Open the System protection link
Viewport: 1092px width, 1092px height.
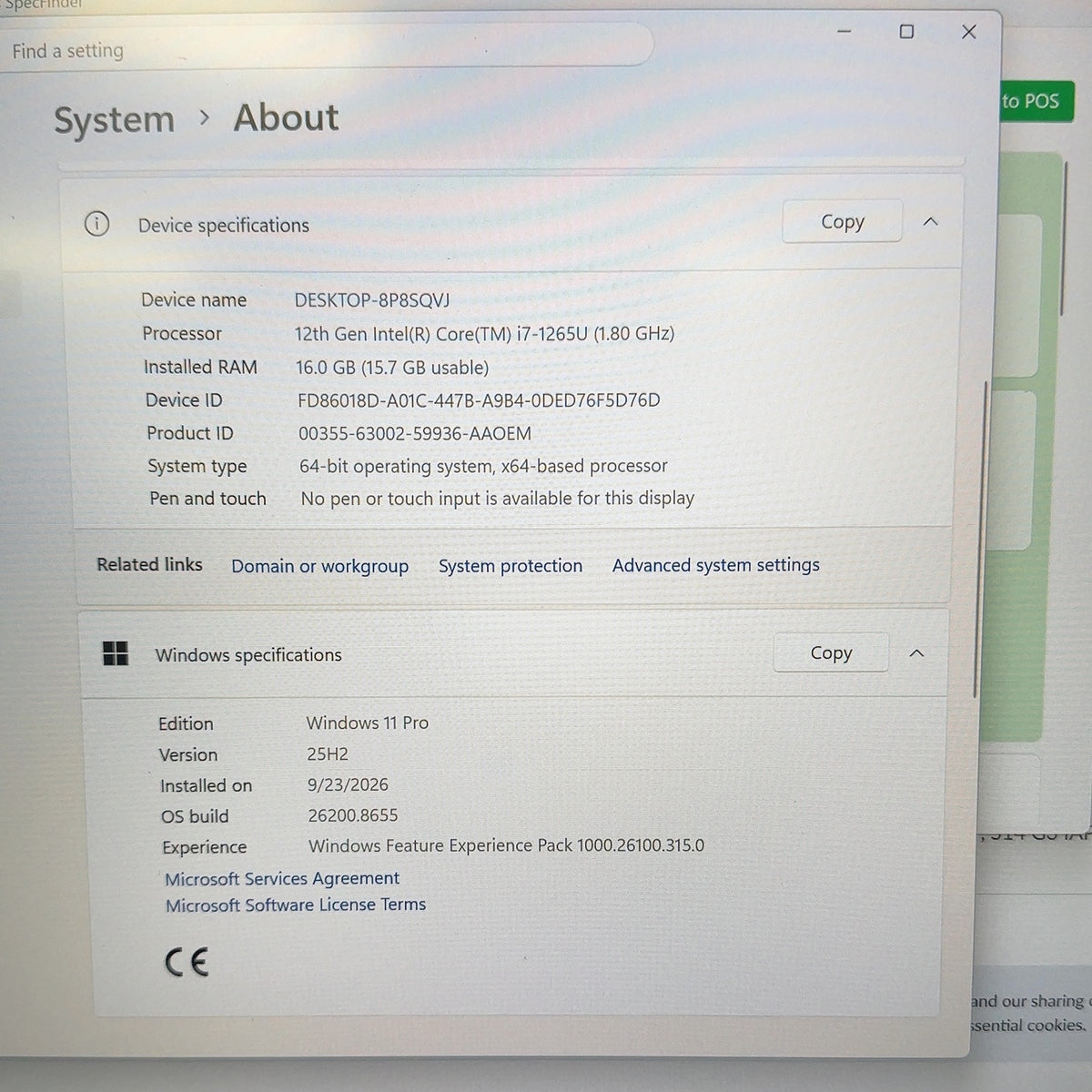click(511, 565)
